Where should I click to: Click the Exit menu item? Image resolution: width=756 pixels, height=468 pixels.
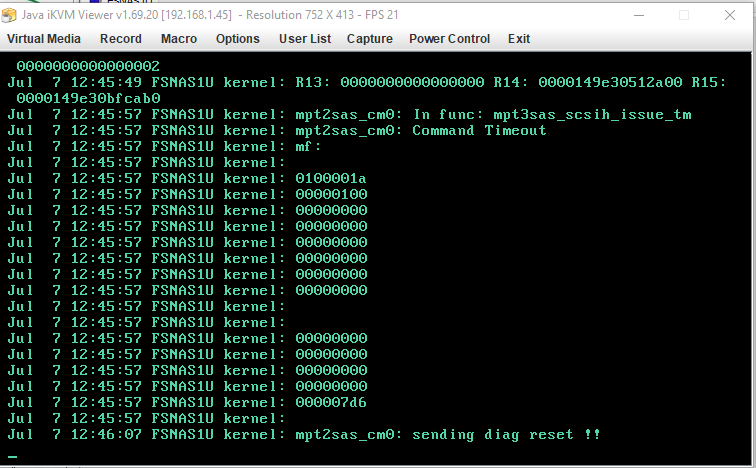519,39
